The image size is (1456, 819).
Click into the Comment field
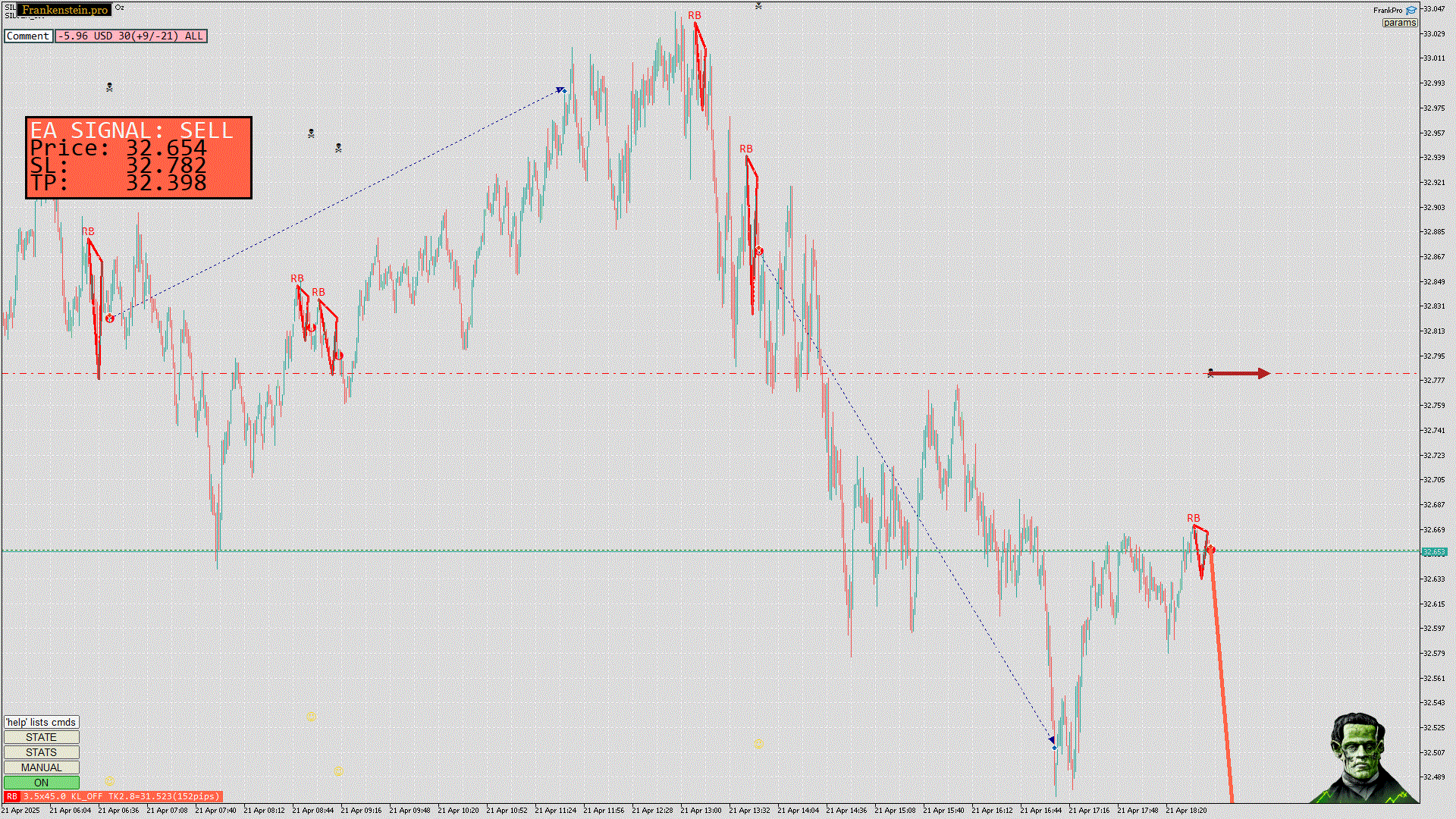[28, 36]
